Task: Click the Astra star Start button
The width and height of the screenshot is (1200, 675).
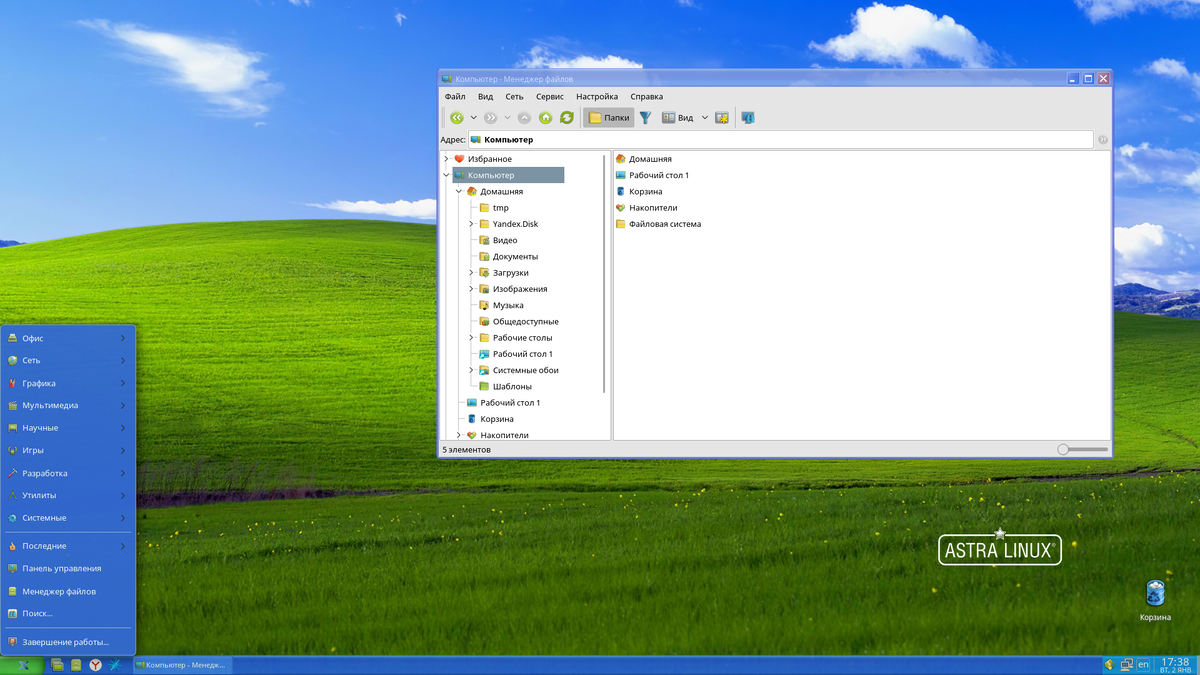Action: point(22,665)
